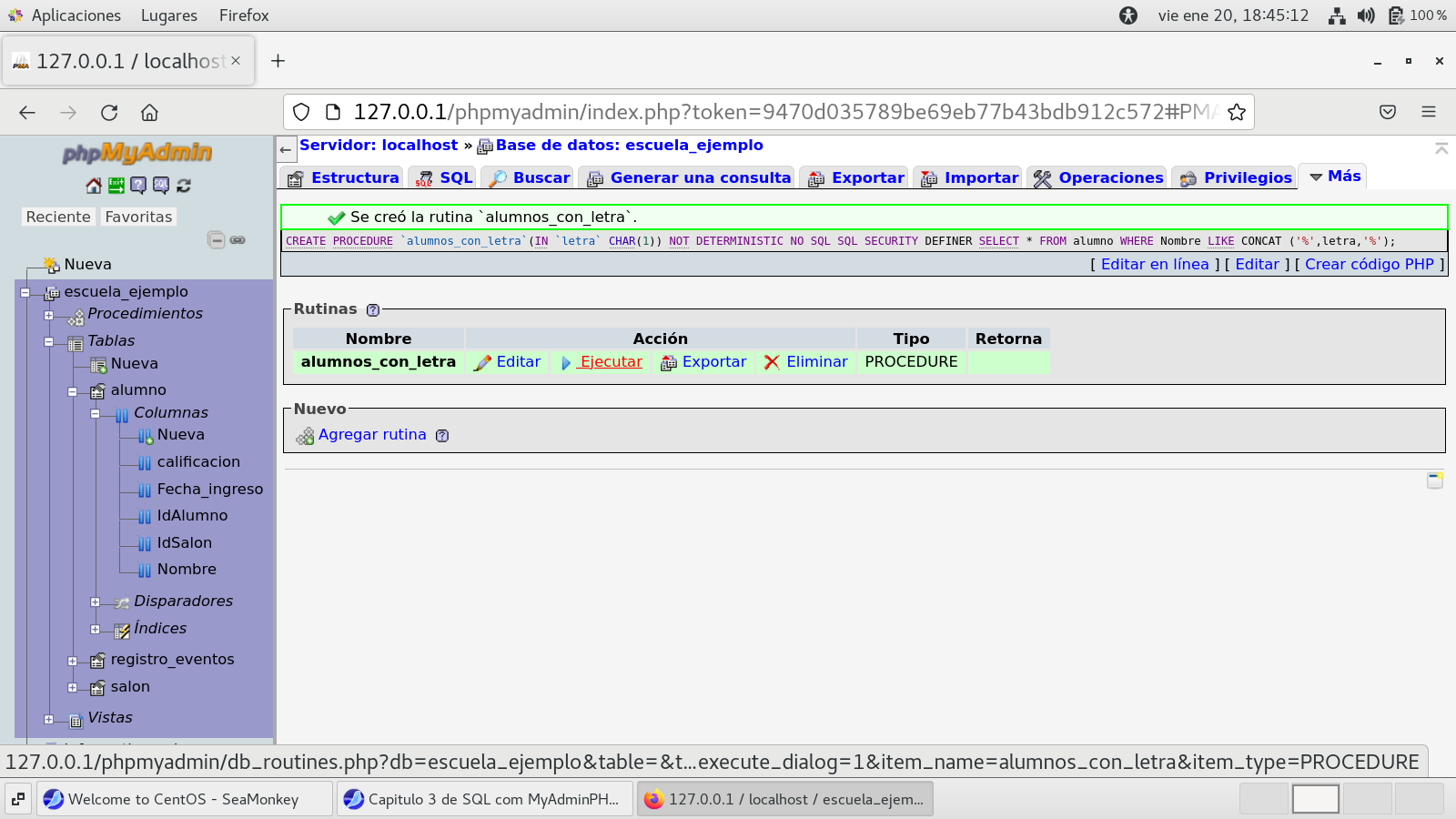Click Eliminar for alumnos_con_letra procedure
Viewport: 1456px width, 819px height.
point(815,362)
